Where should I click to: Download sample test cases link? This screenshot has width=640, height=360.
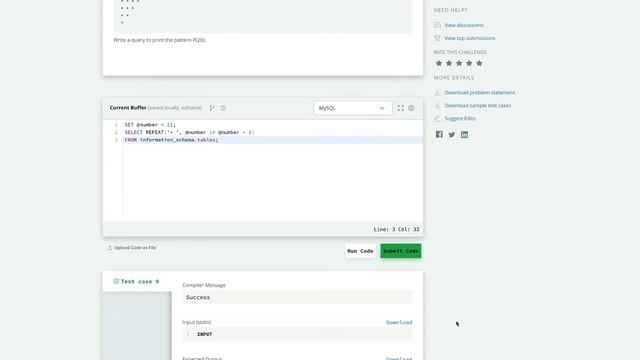(478, 106)
